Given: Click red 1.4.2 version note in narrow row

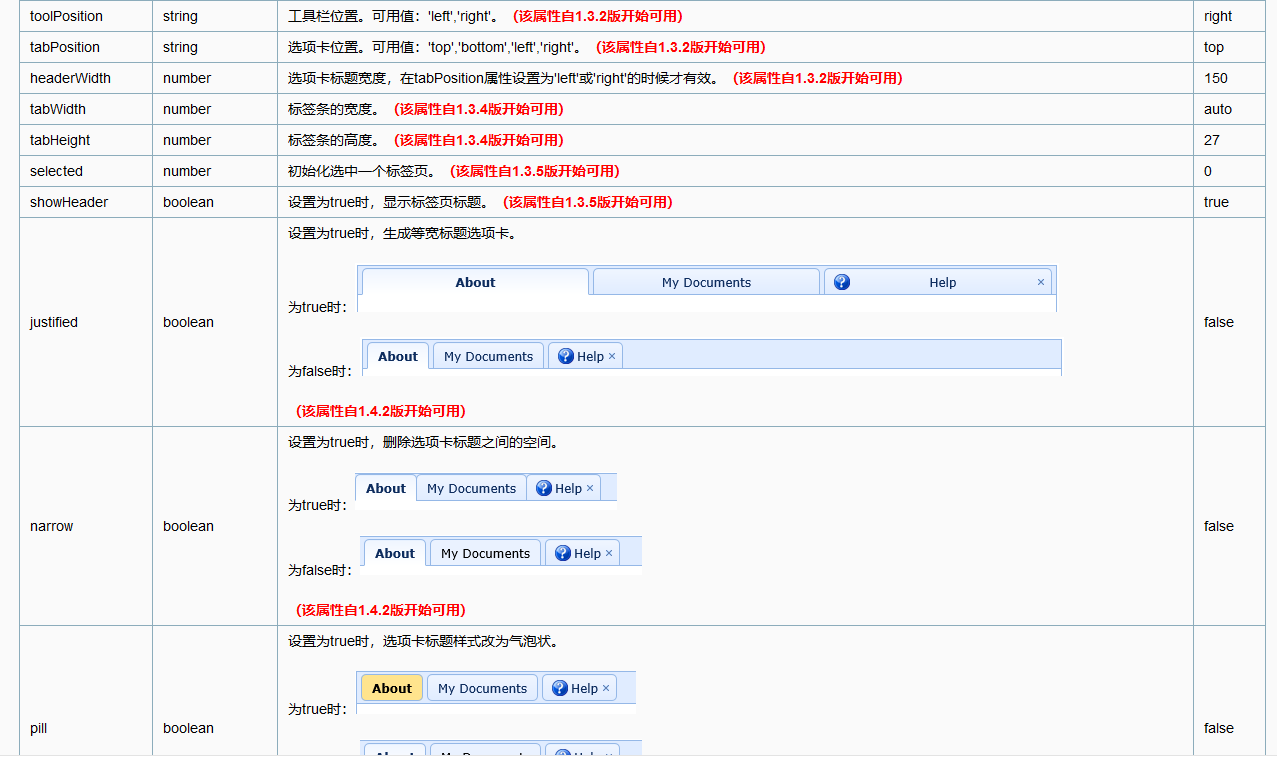Looking at the screenshot, I should tap(381, 610).
